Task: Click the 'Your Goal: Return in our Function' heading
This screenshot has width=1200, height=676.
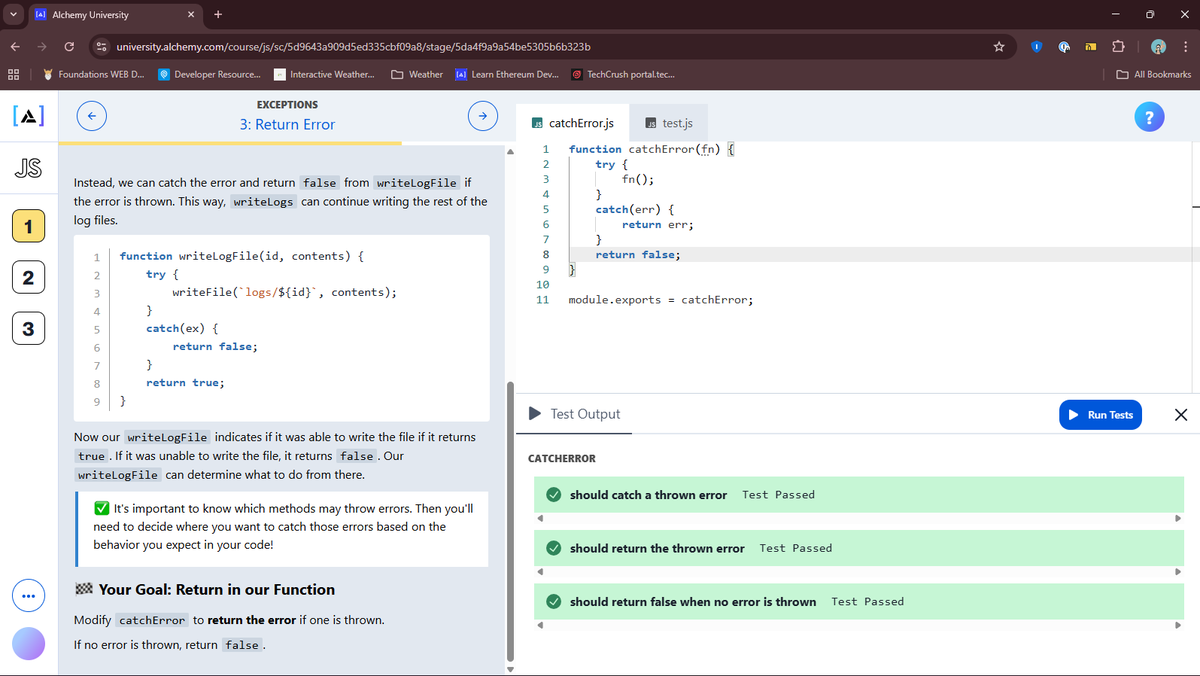Action: pos(217,589)
